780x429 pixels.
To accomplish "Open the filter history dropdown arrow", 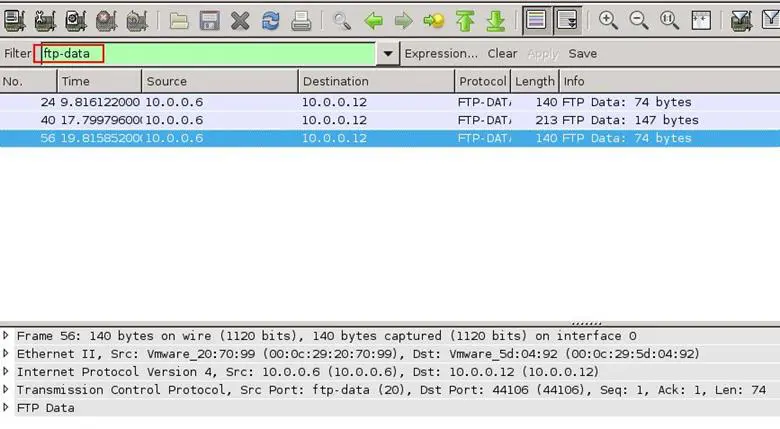I will click(x=388, y=54).
